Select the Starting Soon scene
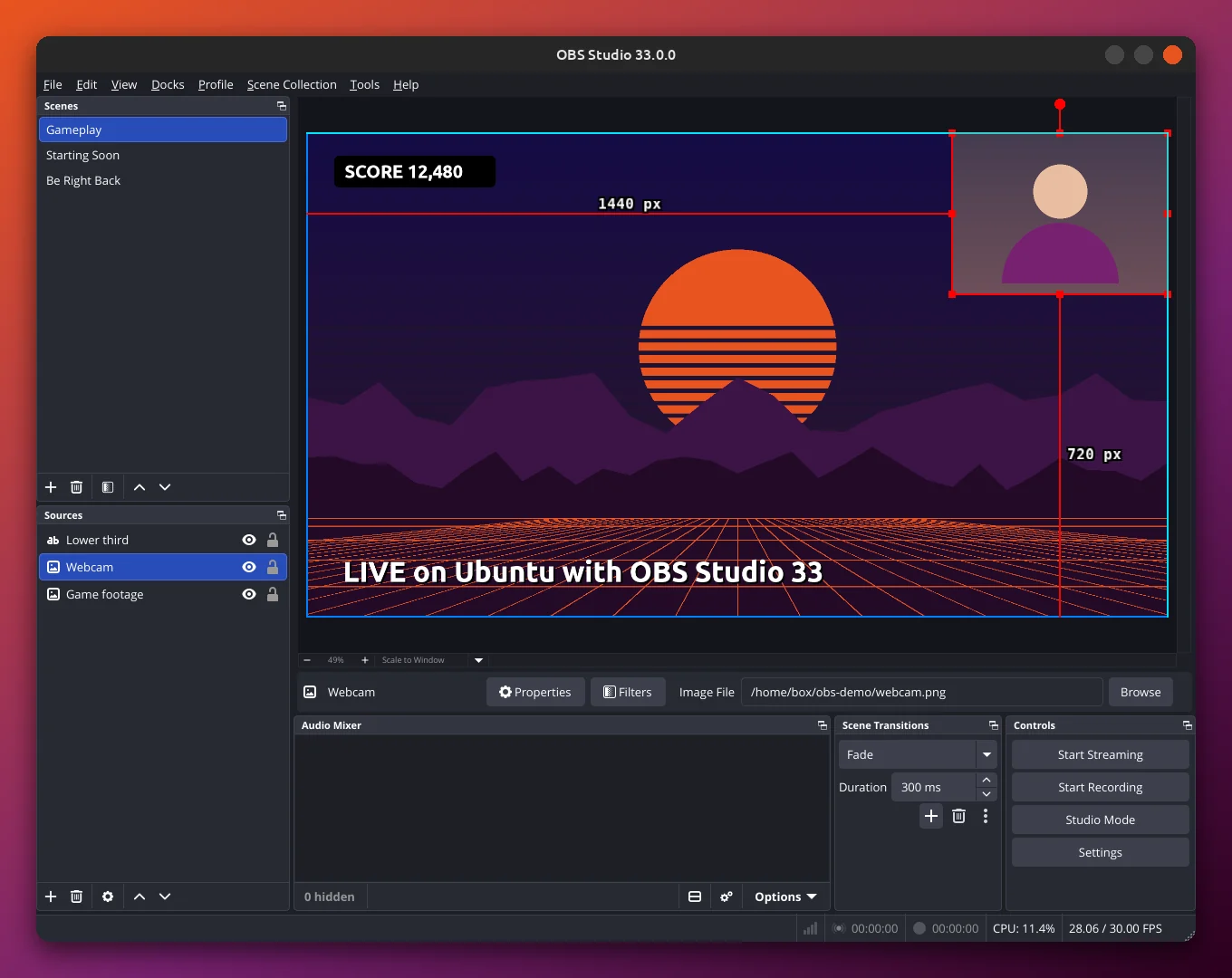Image resolution: width=1232 pixels, height=978 pixels. coord(163,155)
